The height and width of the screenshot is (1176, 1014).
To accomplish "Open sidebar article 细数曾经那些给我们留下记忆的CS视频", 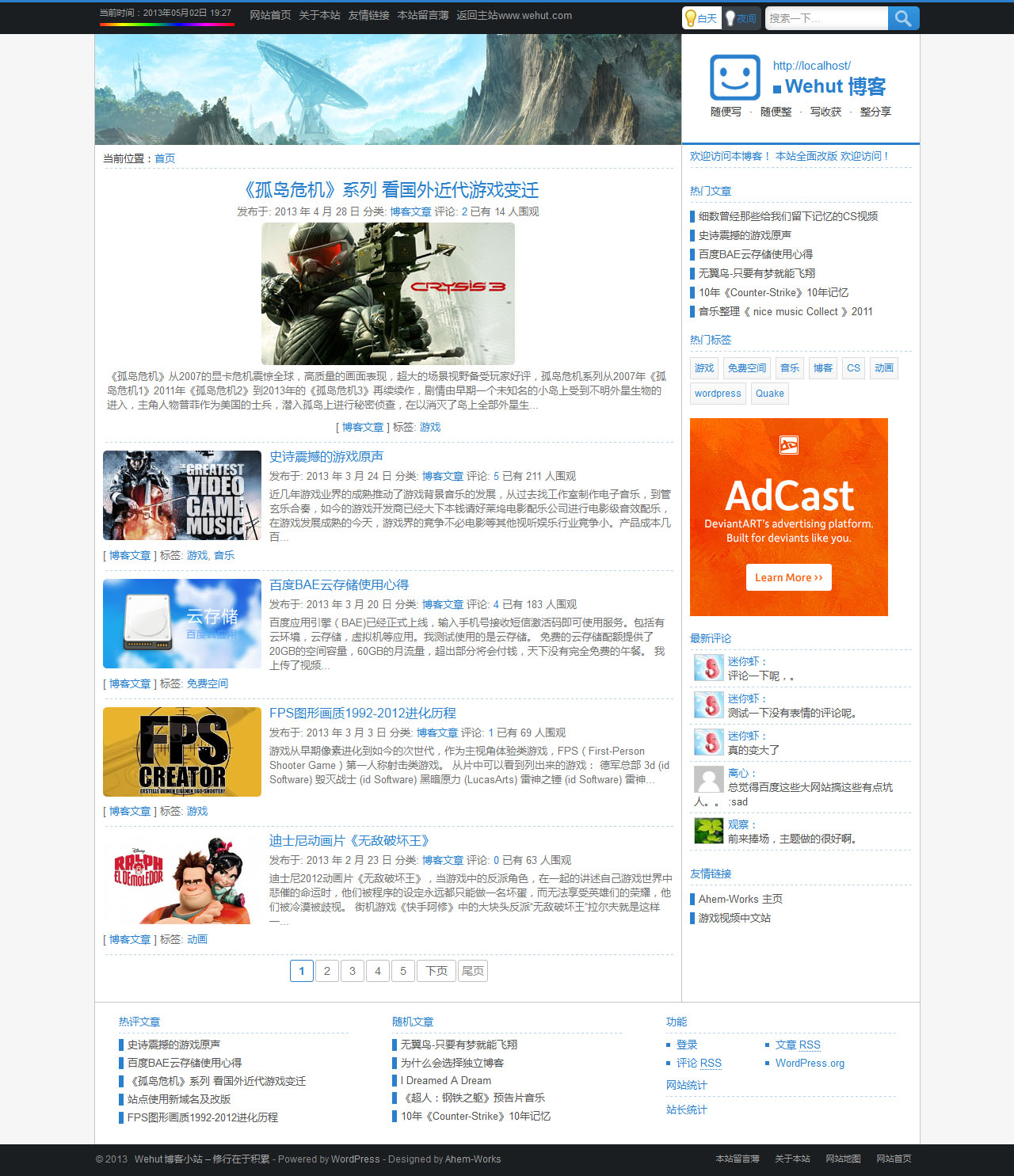I will click(x=788, y=216).
